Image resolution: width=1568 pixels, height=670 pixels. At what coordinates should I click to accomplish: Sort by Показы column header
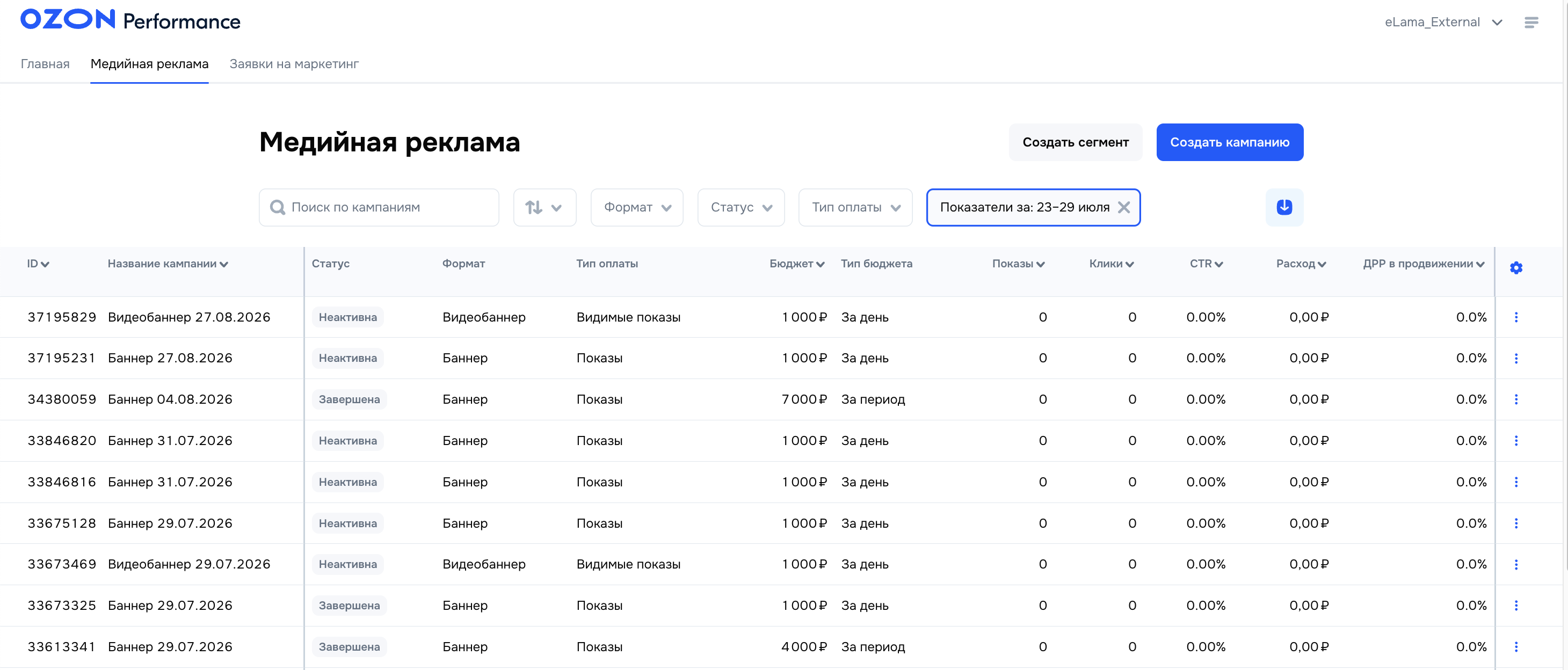point(1018,264)
